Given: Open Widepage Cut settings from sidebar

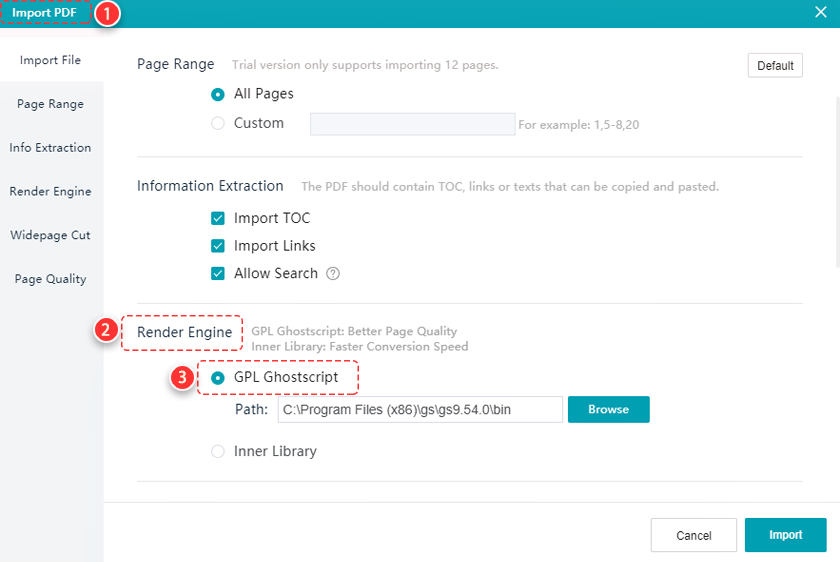Looking at the screenshot, I should click(x=51, y=235).
